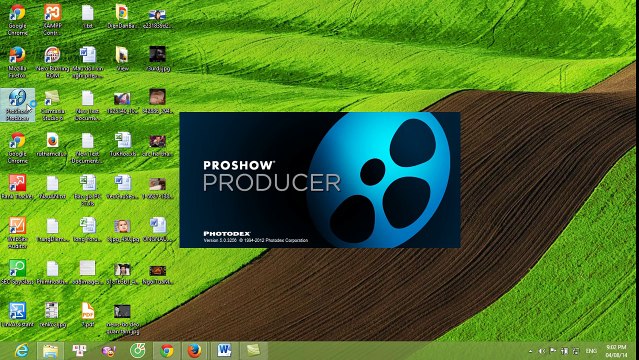Open the green Coc Coc browser taskbar icon
639x360 pixels.
coord(137,350)
